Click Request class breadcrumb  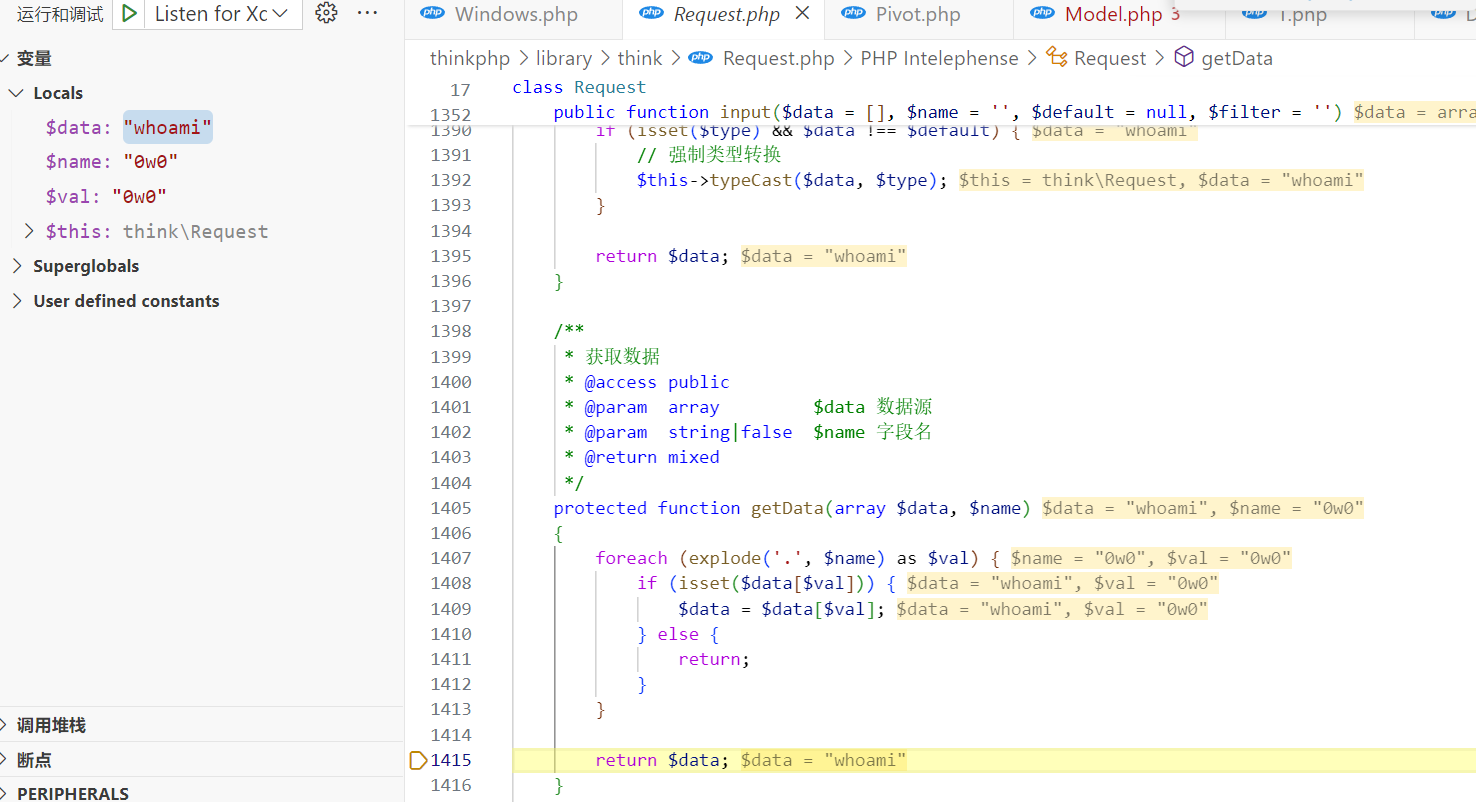point(1110,59)
